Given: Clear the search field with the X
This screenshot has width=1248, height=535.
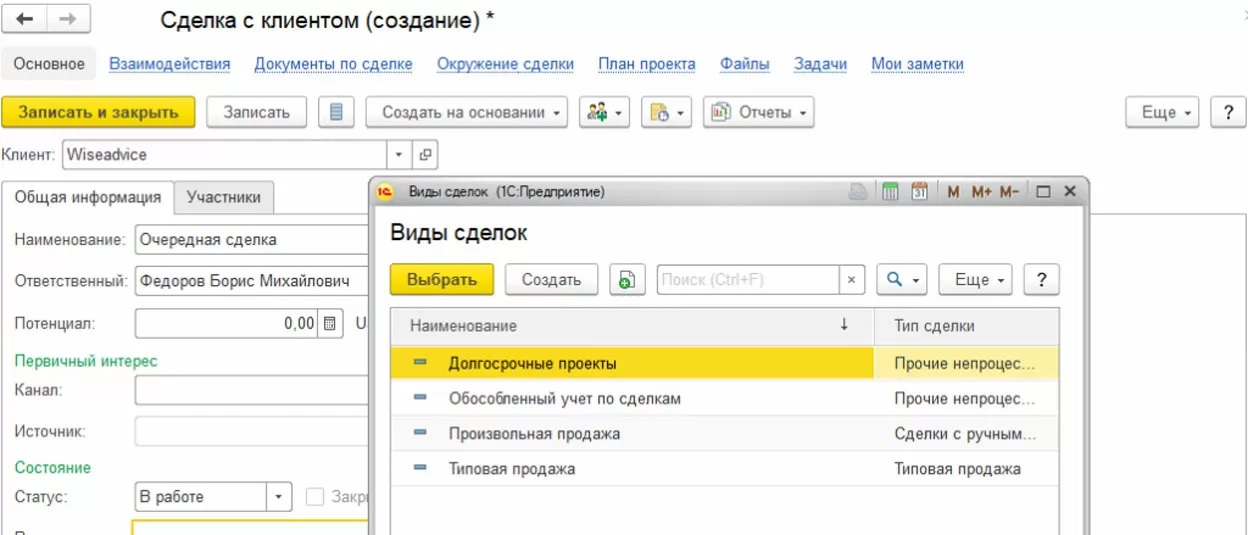Looking at the screenshot, I should click(851, 280).
